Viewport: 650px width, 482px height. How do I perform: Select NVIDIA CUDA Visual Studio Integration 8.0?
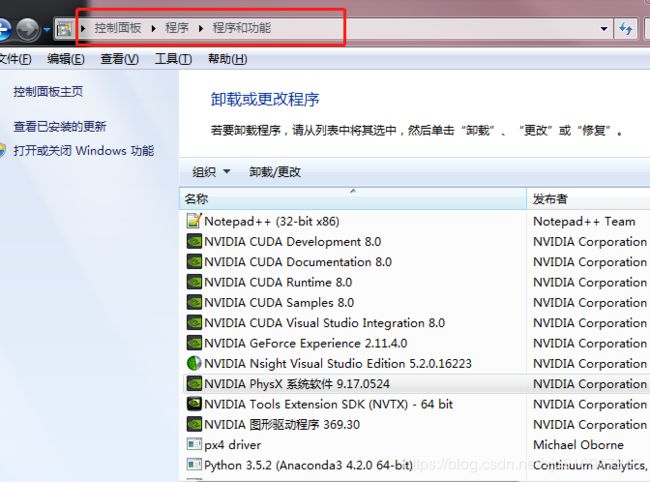pyautogui.click(x=415, y=322)
